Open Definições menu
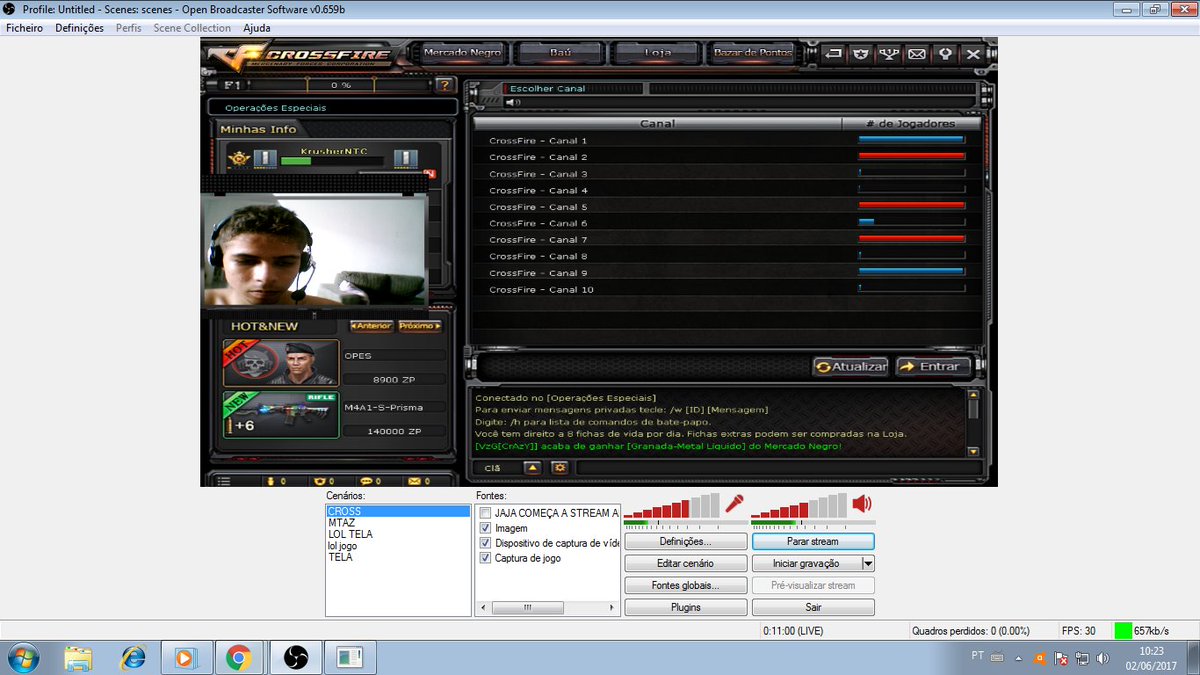 pos(80,28)
